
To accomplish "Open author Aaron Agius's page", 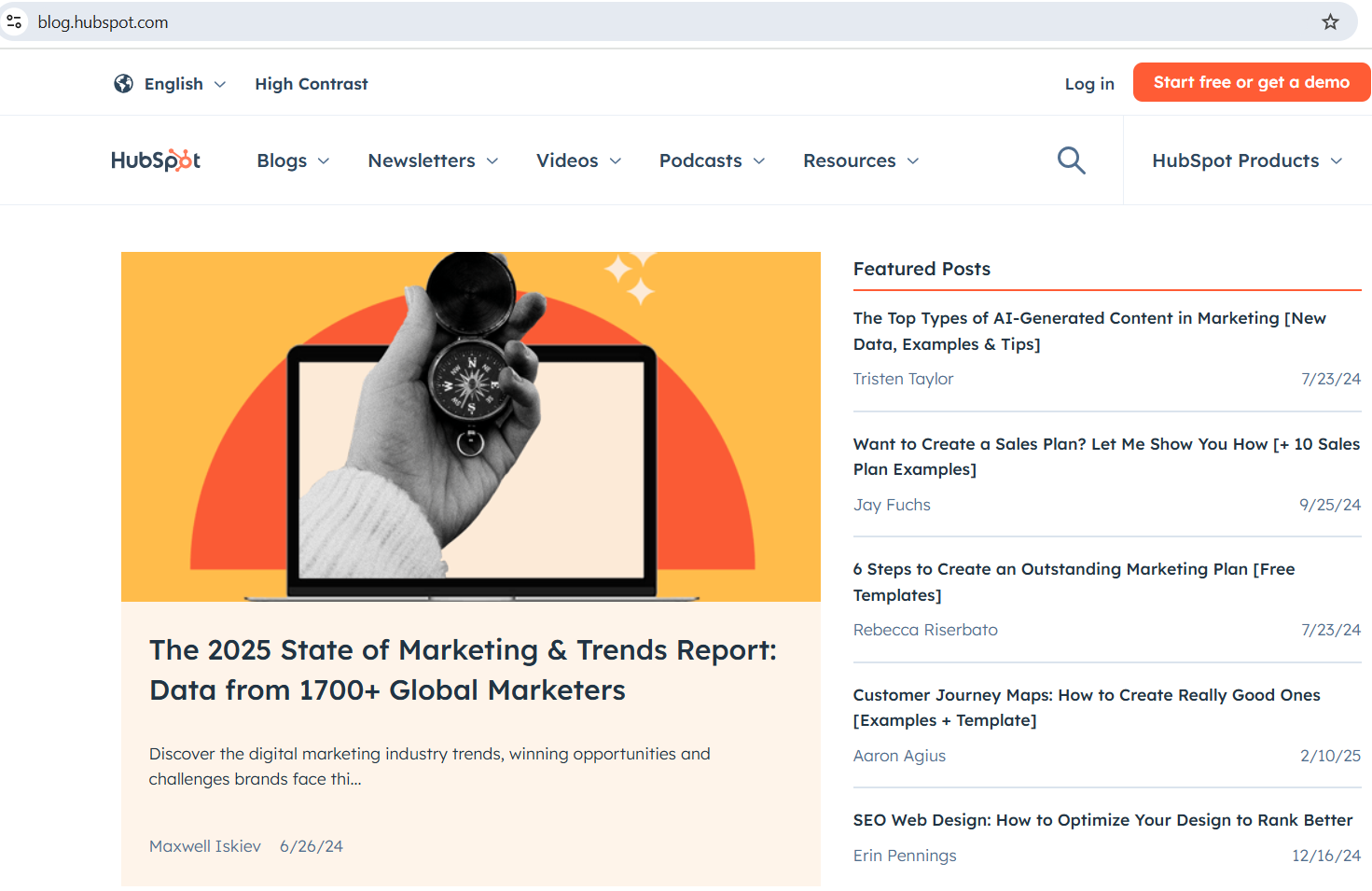I will [x=899, y=756].
